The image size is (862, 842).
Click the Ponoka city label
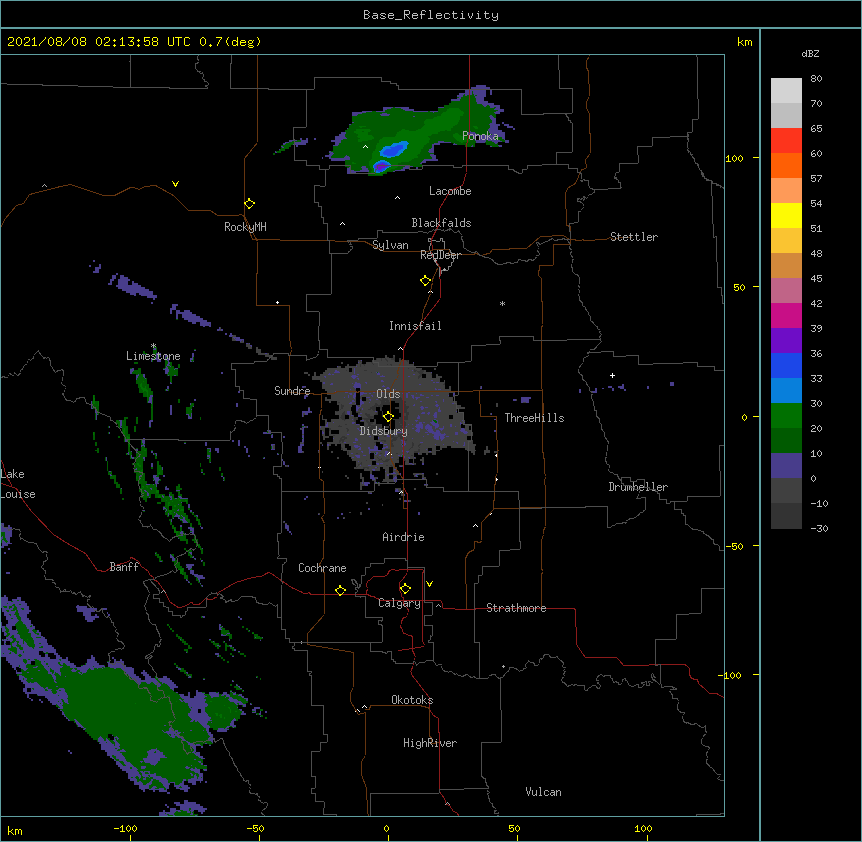click(480, 136)
